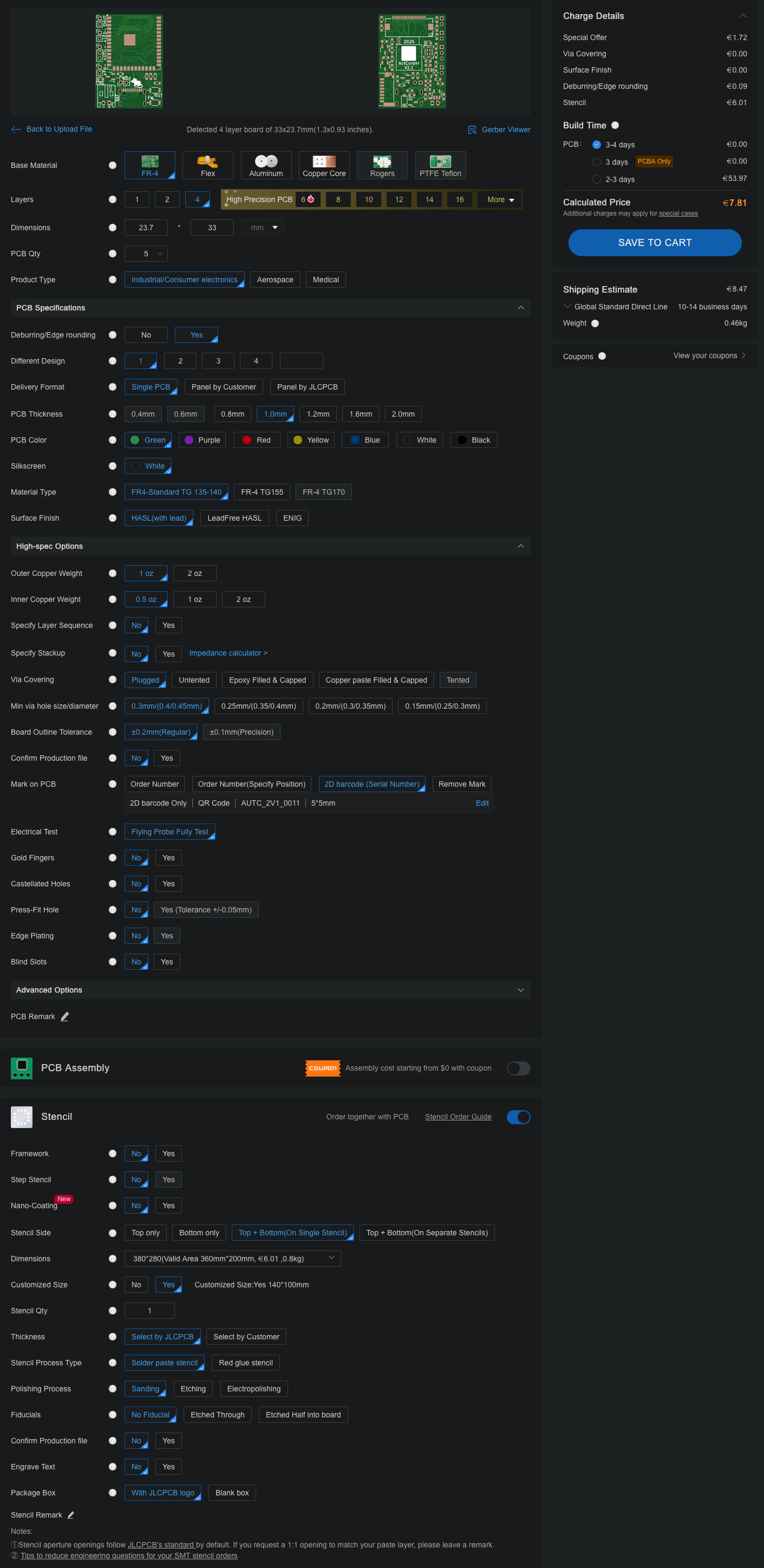Select the Flex base material icon
The image size is (764, 1568).
207,161
